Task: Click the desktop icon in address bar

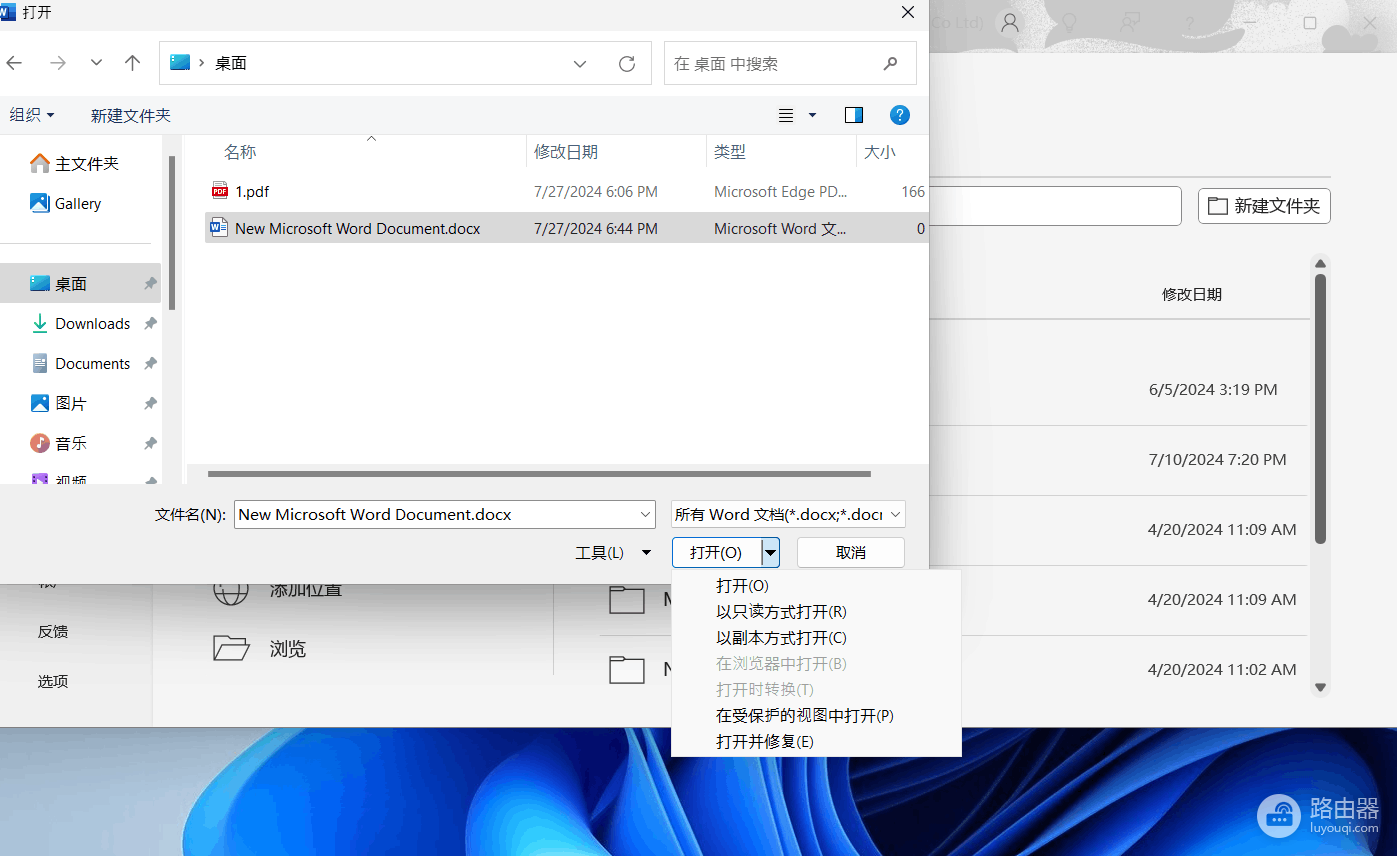Action: coord(180,62)
